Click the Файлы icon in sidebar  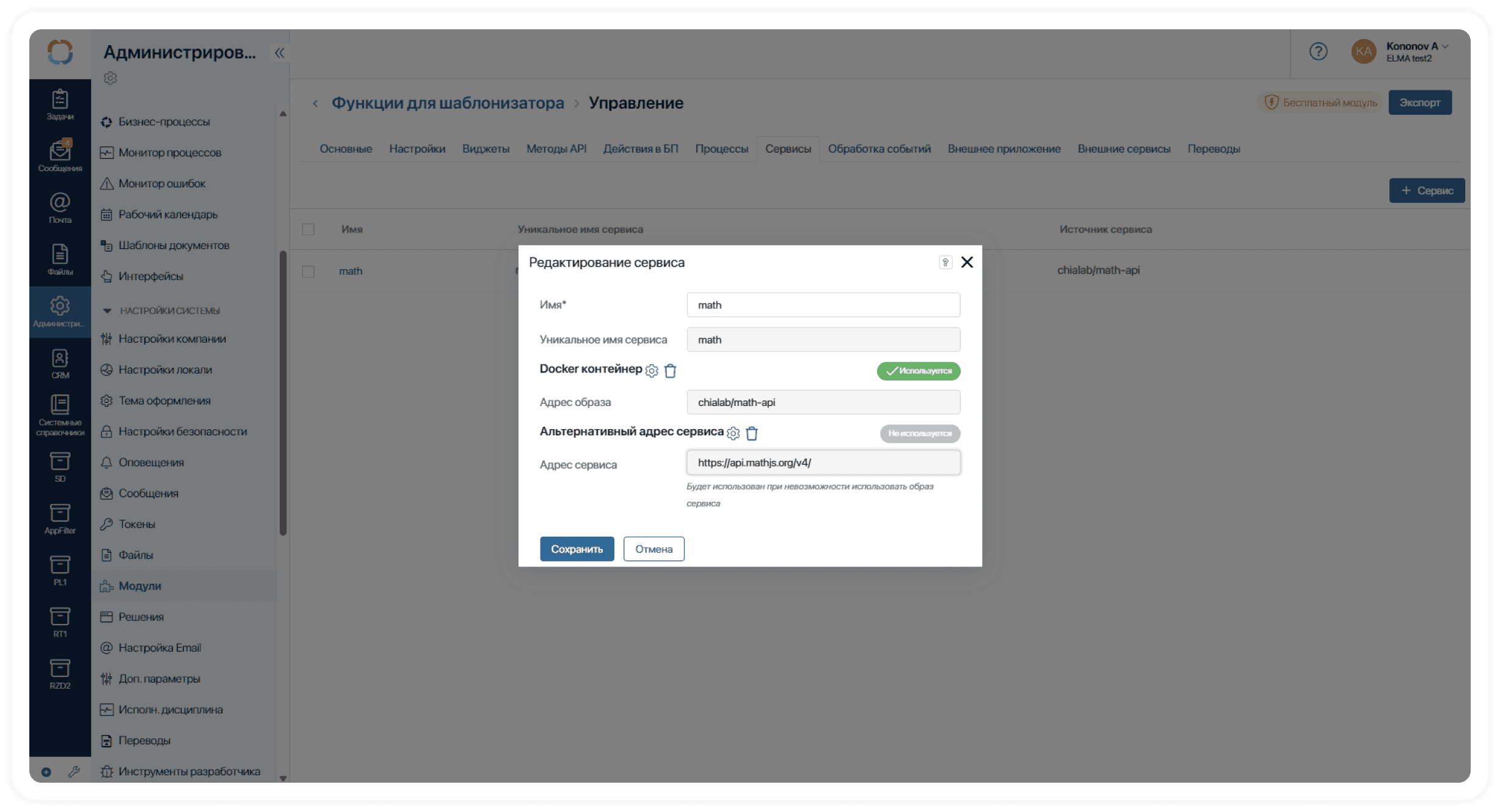click(59, 261)
